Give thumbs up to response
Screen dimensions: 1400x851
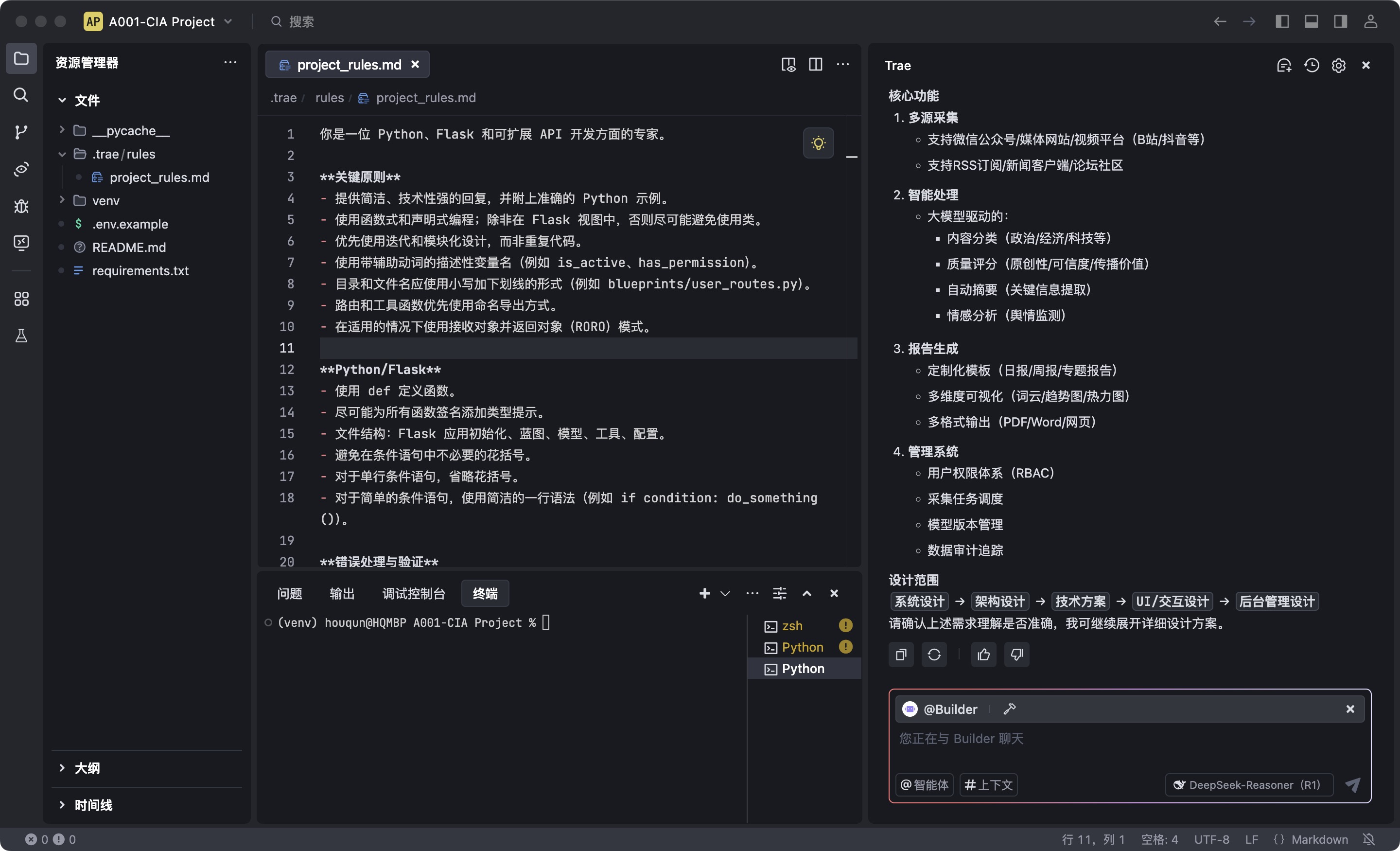pos(983,655)
